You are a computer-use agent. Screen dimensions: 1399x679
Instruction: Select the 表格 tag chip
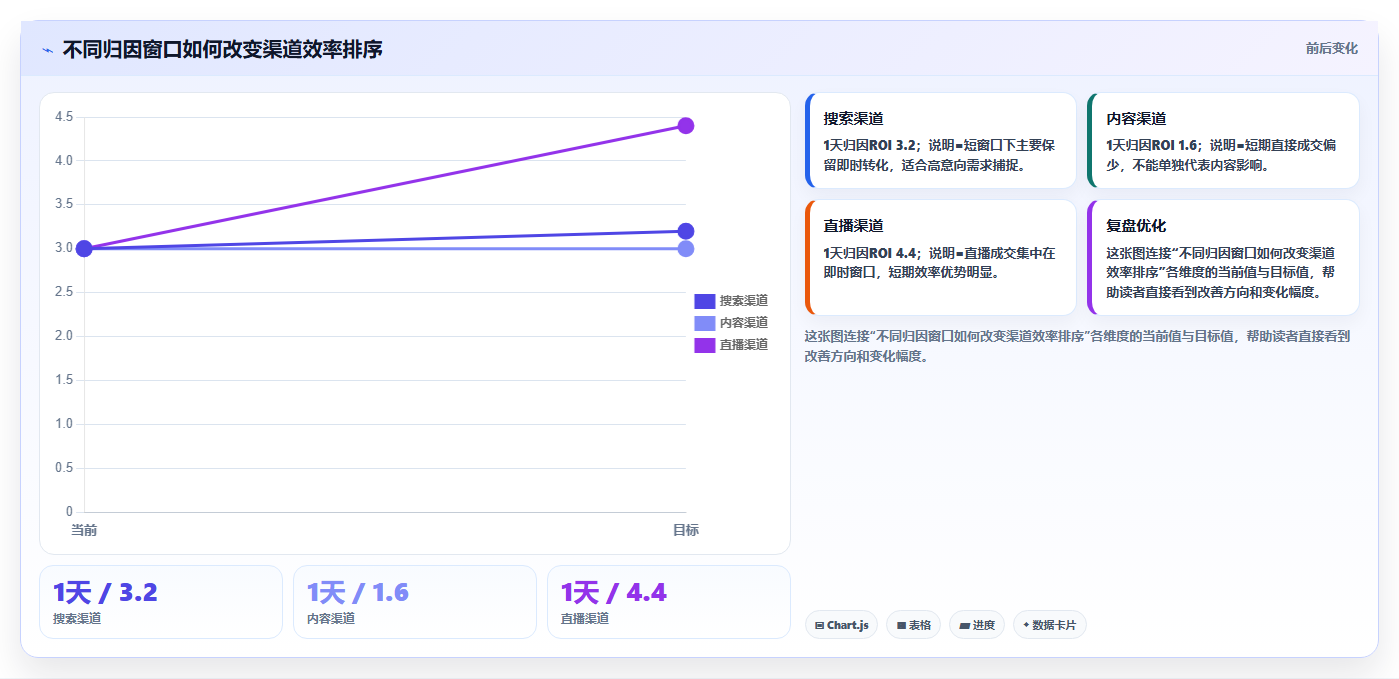[913, 625]
